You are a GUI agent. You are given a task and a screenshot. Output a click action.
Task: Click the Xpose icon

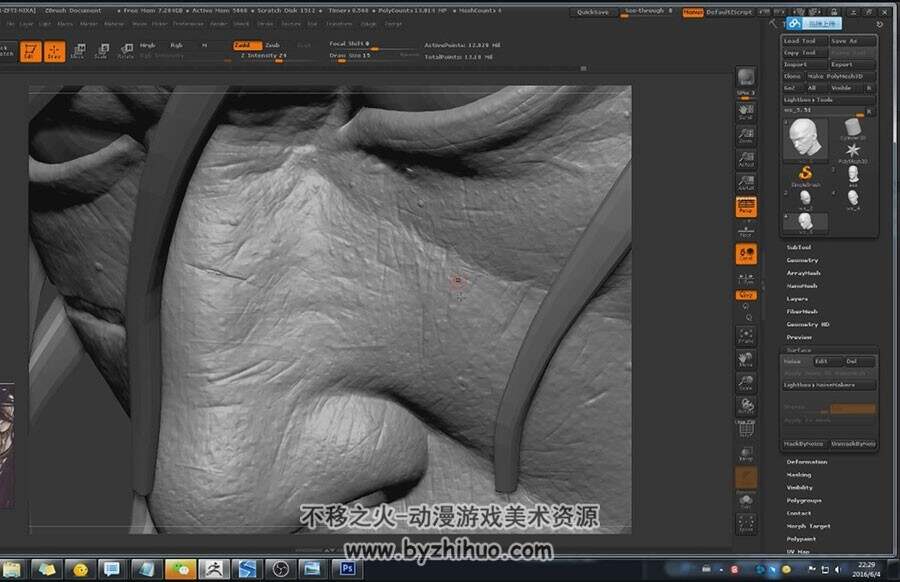click(x=746, y=524)
